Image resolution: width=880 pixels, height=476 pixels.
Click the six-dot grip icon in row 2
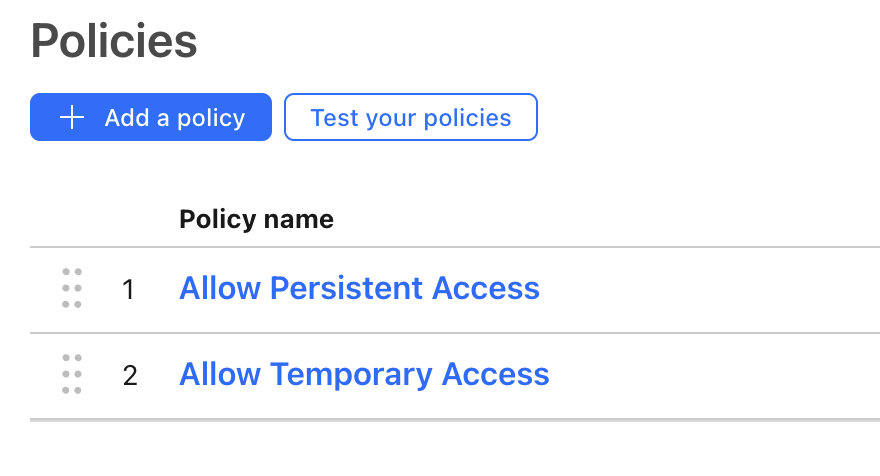pos(72,374)
